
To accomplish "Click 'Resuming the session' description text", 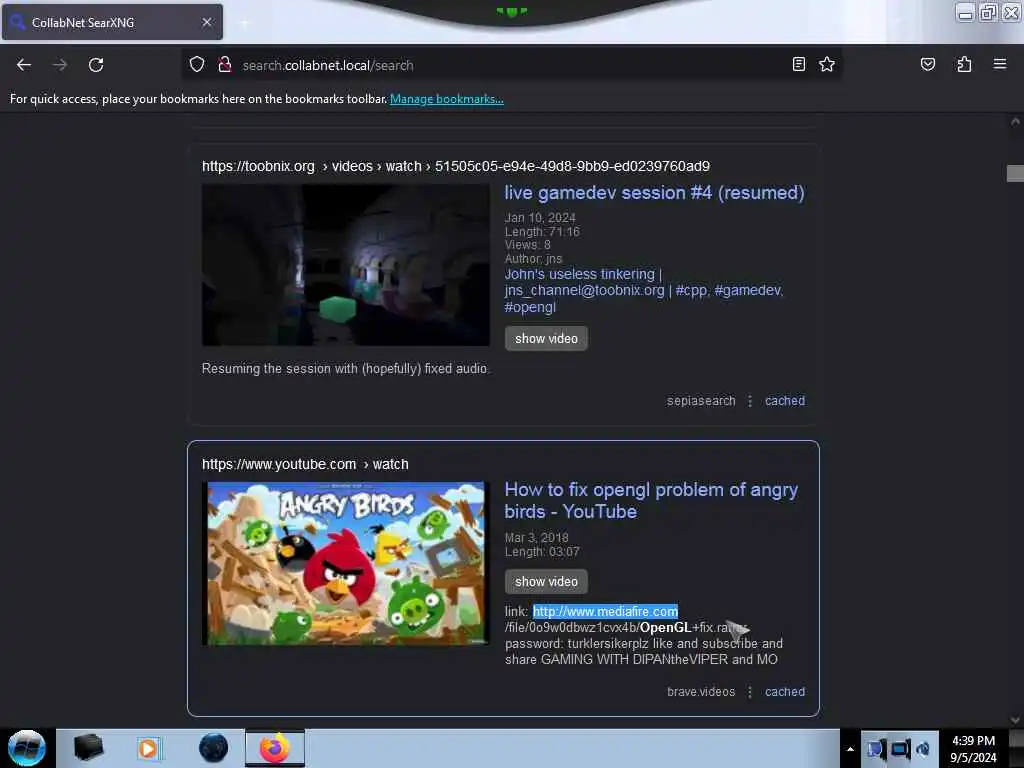I will pos(345,369).
